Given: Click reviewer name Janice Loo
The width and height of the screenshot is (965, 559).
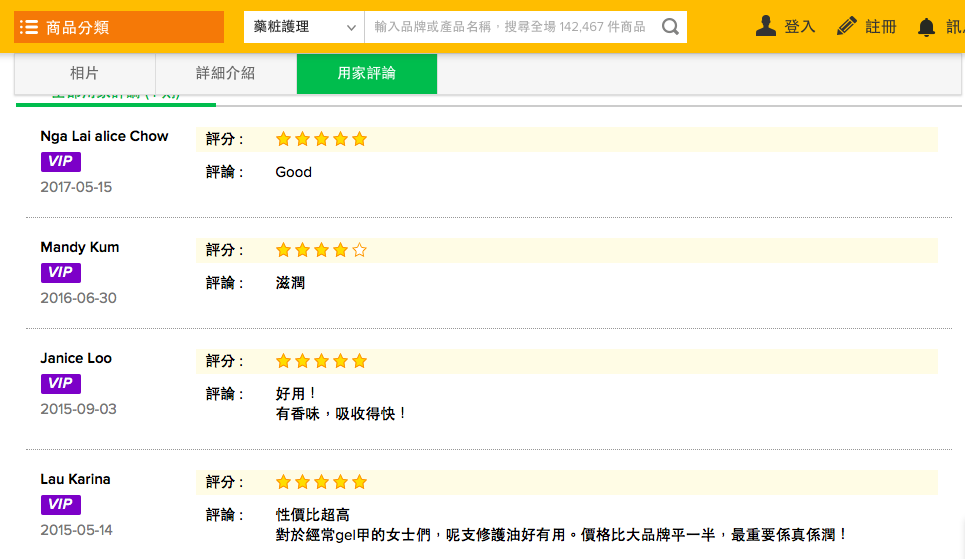Looking at the screenshot, I should (x=76, y=358).
